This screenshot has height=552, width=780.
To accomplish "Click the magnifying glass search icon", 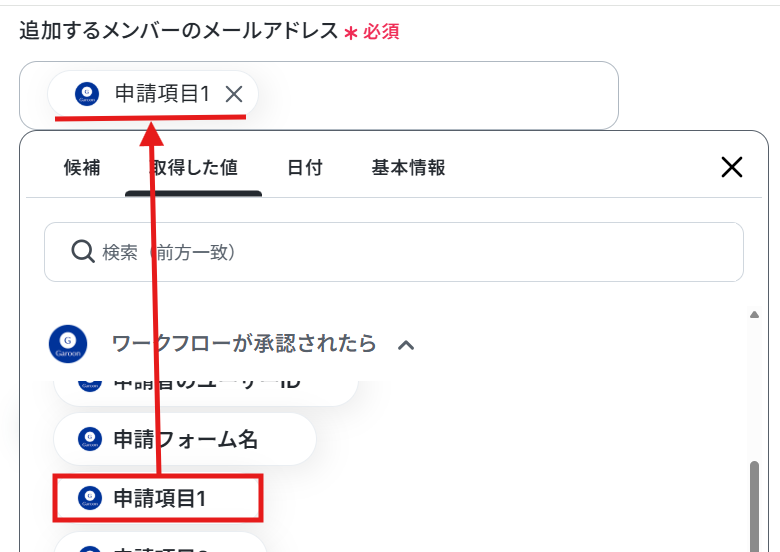I will (83, 252).
